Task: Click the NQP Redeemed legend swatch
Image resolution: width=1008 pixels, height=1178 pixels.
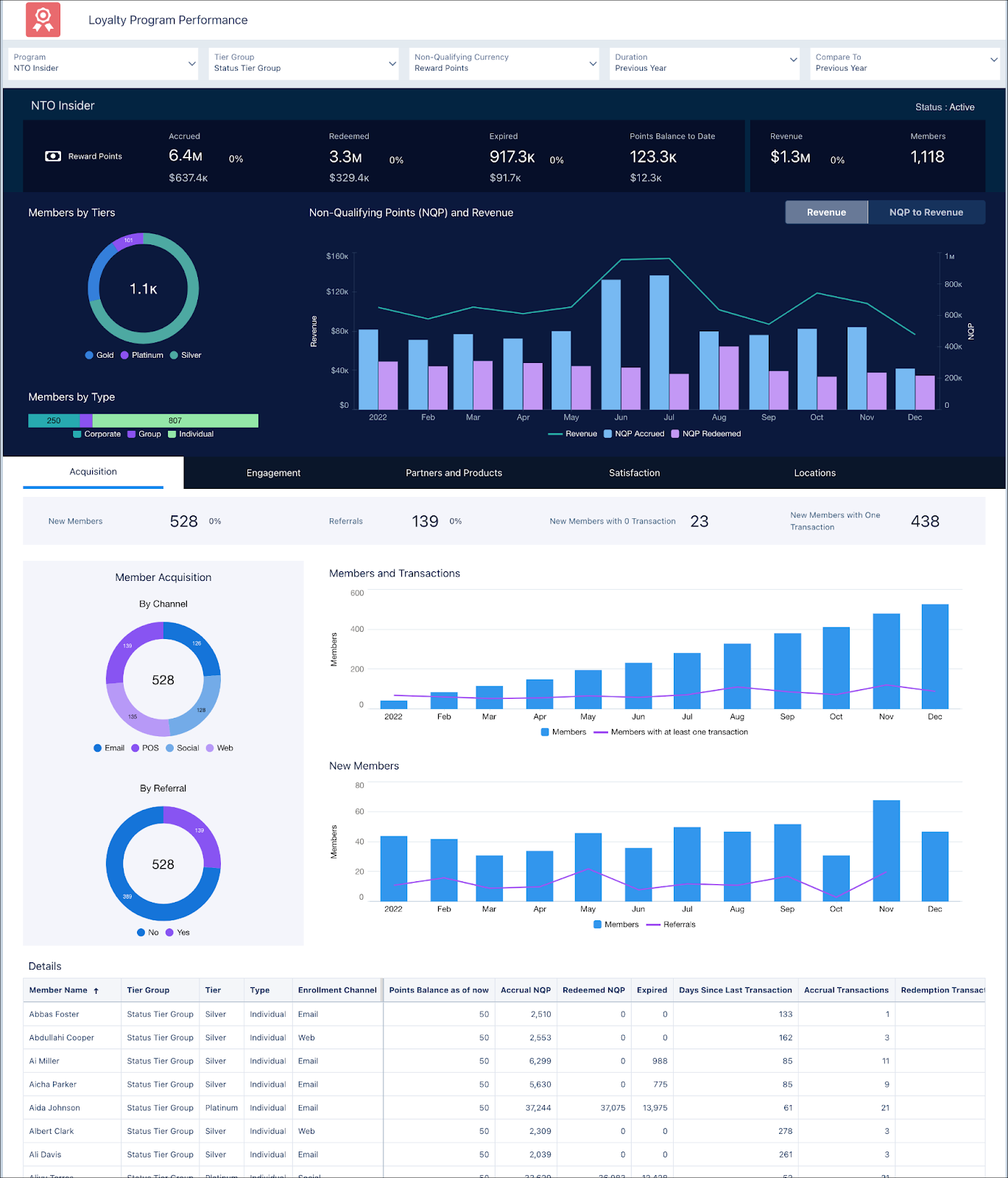Action: [x=675, y=434]
